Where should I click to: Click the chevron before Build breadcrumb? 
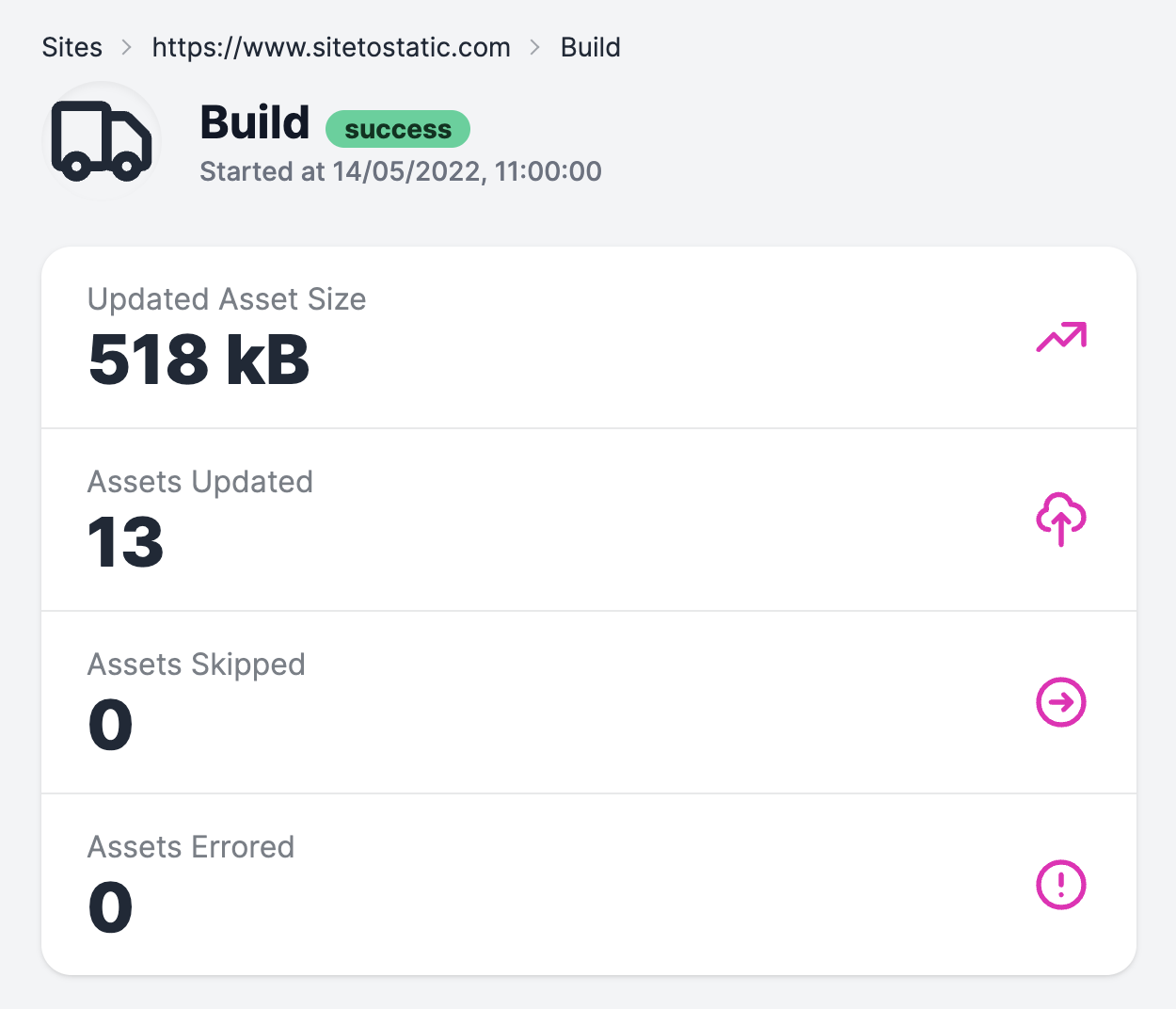[535, 47]
